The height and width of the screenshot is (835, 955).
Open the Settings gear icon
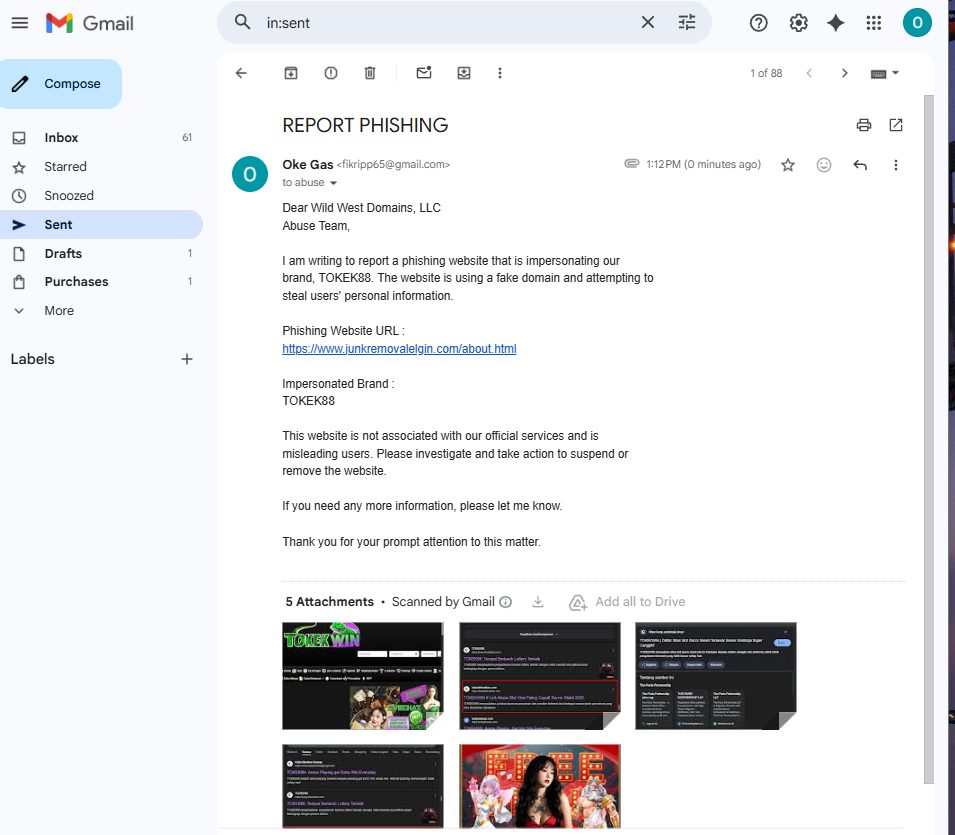pyautogui.click(x=798, y=23)
